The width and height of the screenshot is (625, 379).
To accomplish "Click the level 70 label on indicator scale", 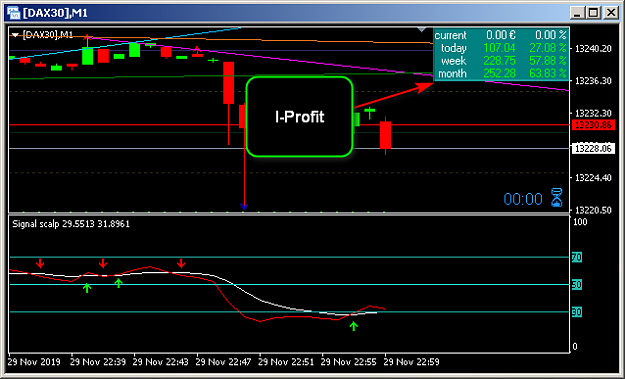I will pos(577,257).
